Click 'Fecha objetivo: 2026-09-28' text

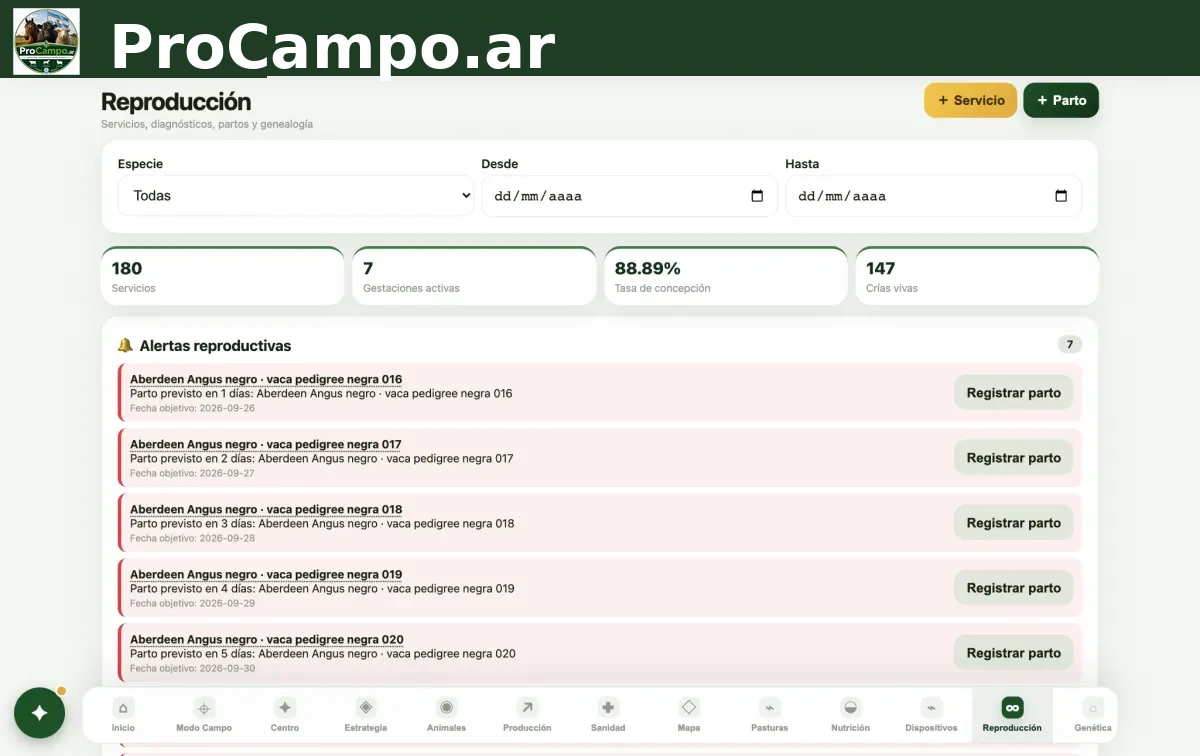[192, 538]
